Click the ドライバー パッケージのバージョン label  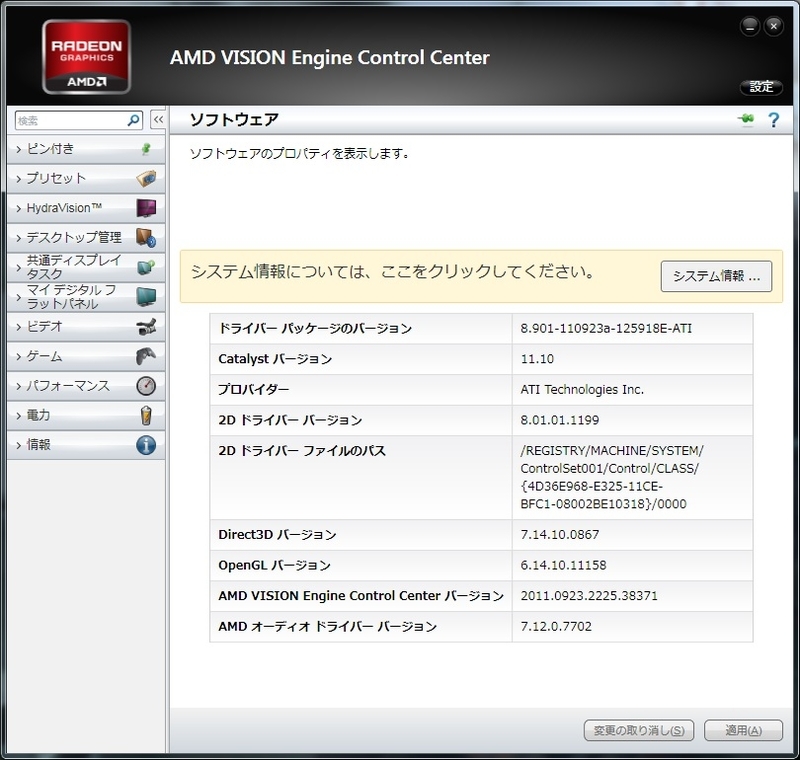315,328
